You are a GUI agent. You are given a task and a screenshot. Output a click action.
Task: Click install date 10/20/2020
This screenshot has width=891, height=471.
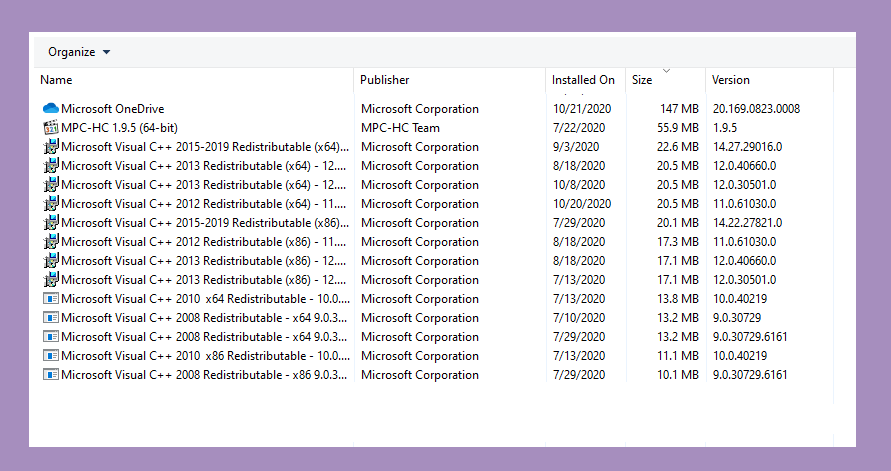(582, 203)
